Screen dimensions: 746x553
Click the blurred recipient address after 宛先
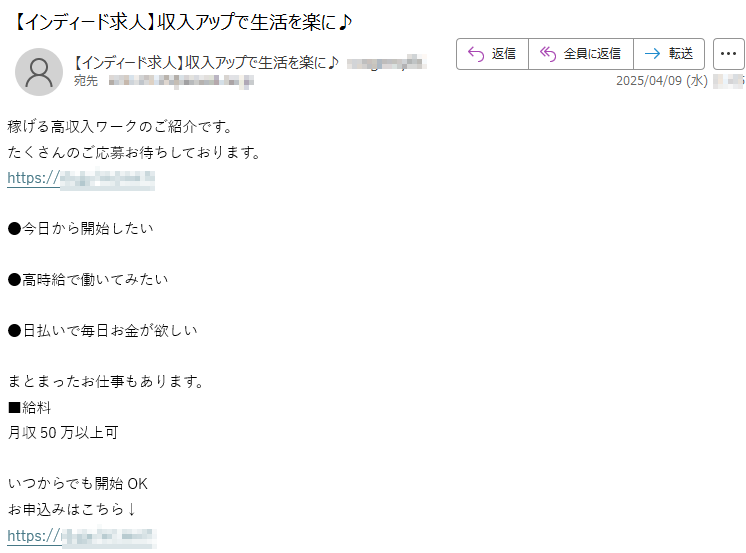click(x=181, y=81)
